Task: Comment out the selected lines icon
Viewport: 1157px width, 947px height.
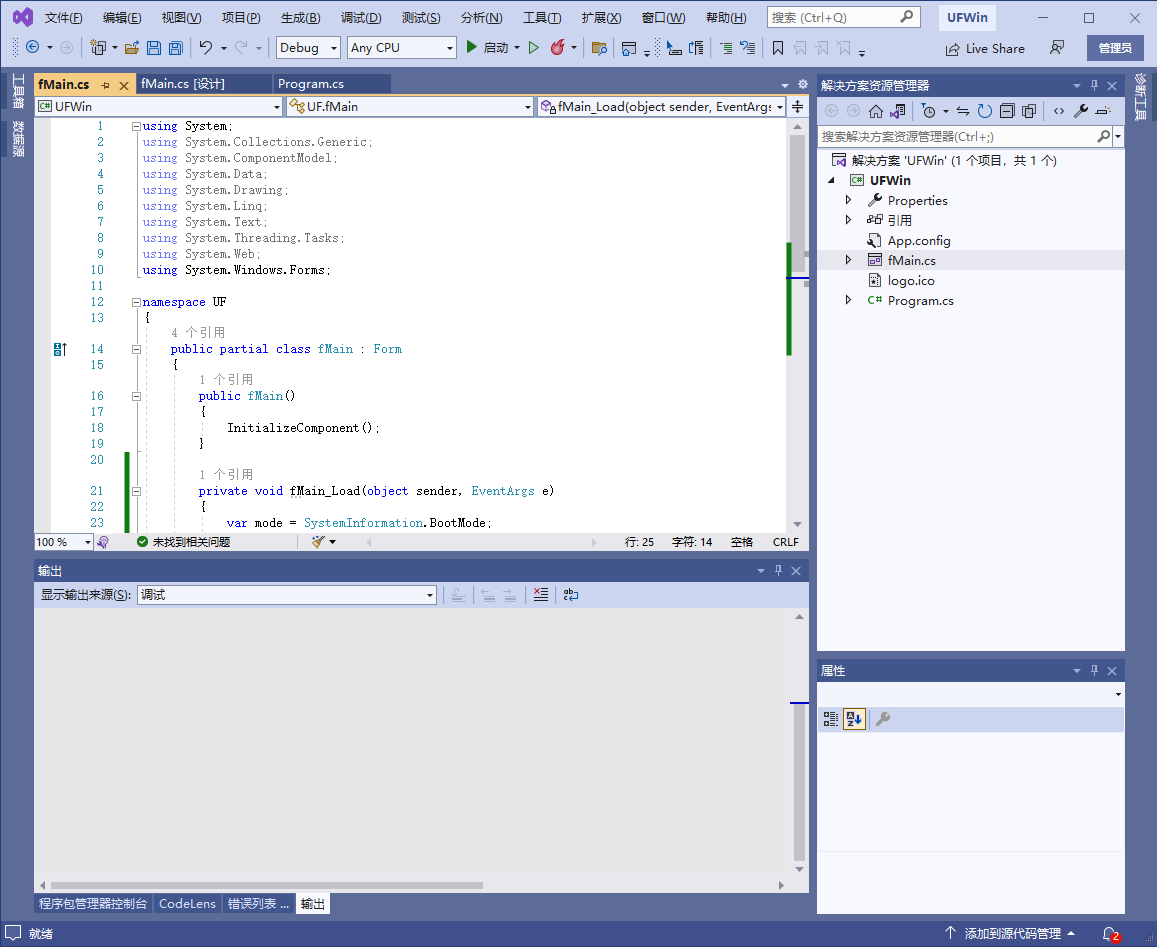Action: (726, 48)
